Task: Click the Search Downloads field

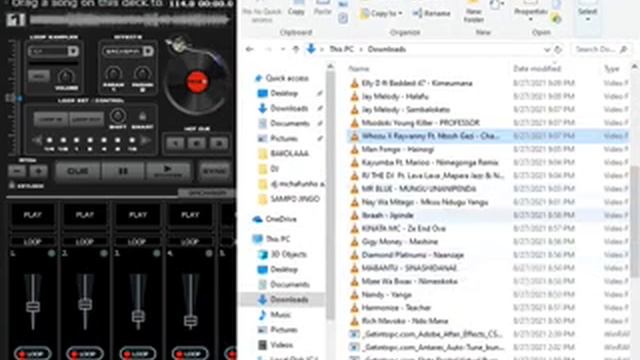Action: click(600, 49)
